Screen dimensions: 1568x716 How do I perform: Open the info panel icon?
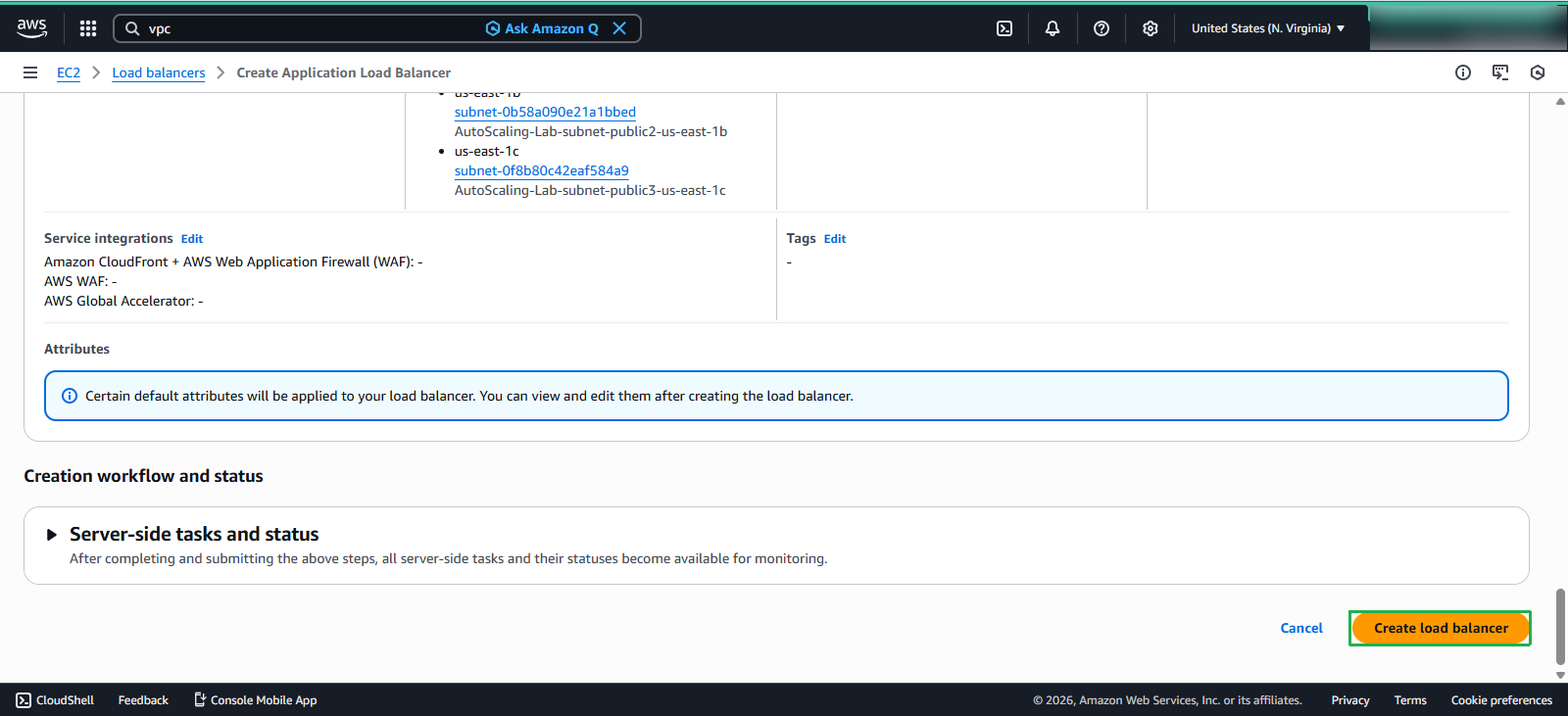point(1463,72)
